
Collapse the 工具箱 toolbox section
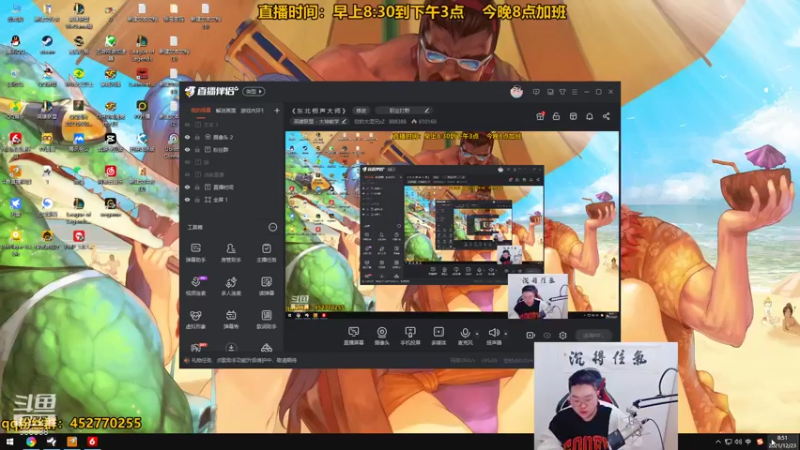[273, 227]
